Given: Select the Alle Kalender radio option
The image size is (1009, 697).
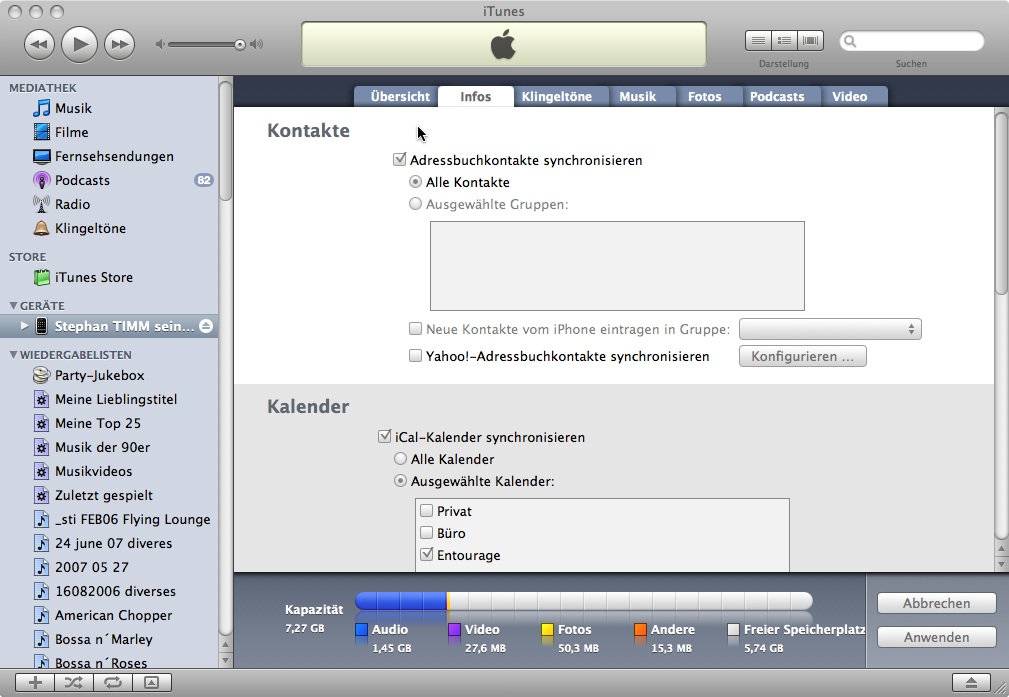Looking at the screenshot, I should point(401,459).
